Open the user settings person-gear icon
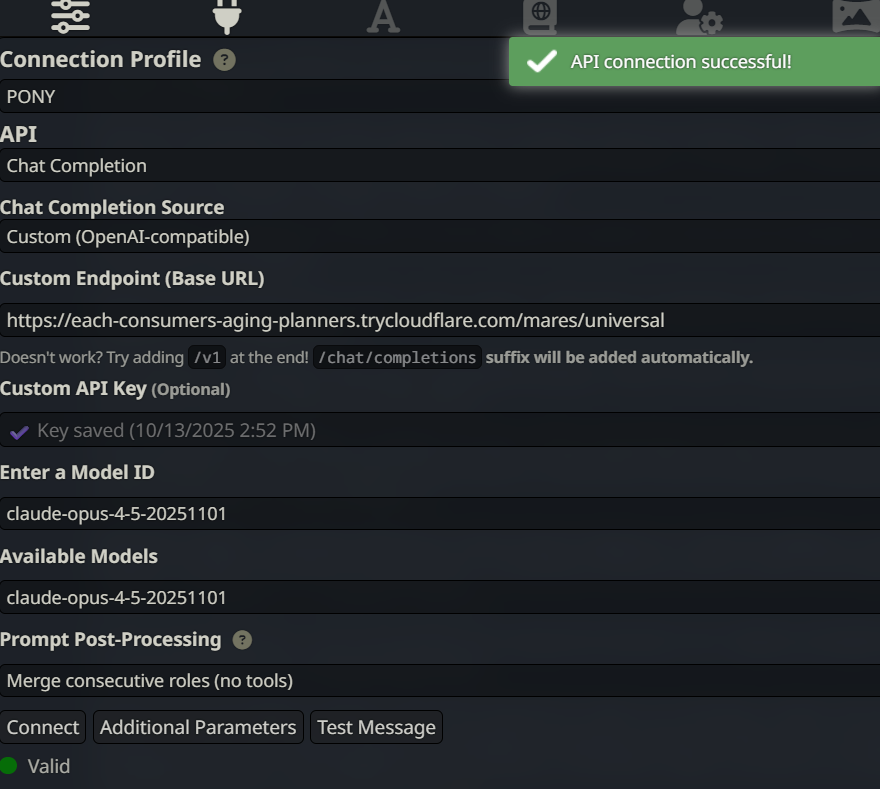Viewport: 880px width, 789px height. 698,16
